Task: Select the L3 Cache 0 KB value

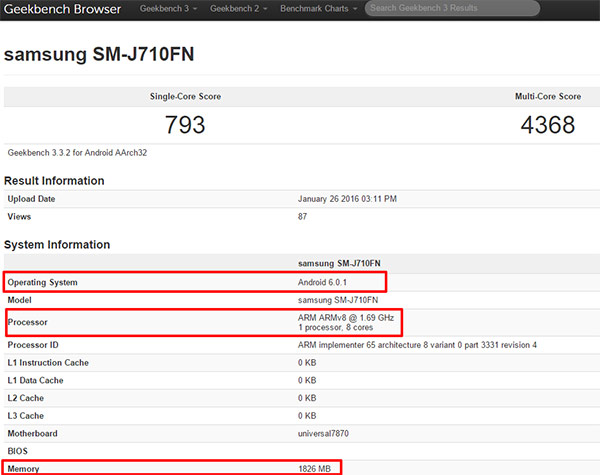Action: coord(307,416)
